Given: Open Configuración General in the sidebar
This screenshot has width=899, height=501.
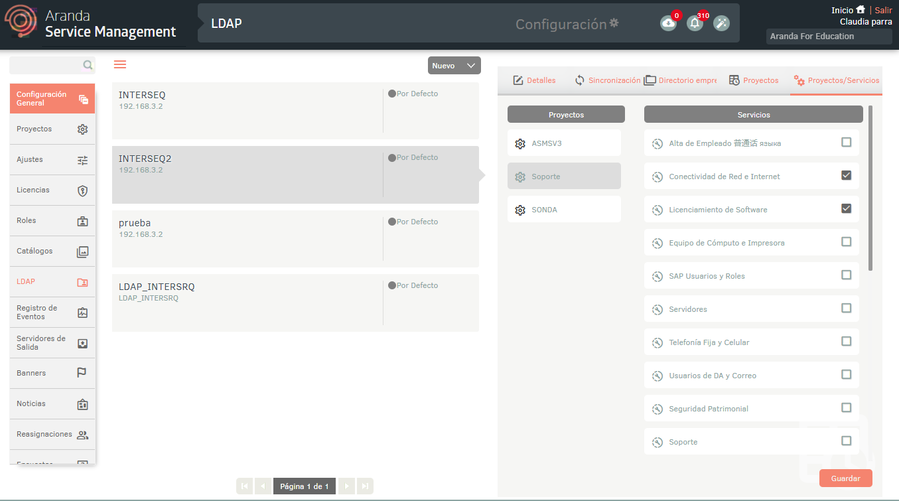Looking at the screenshot, I should click(52, 99).
